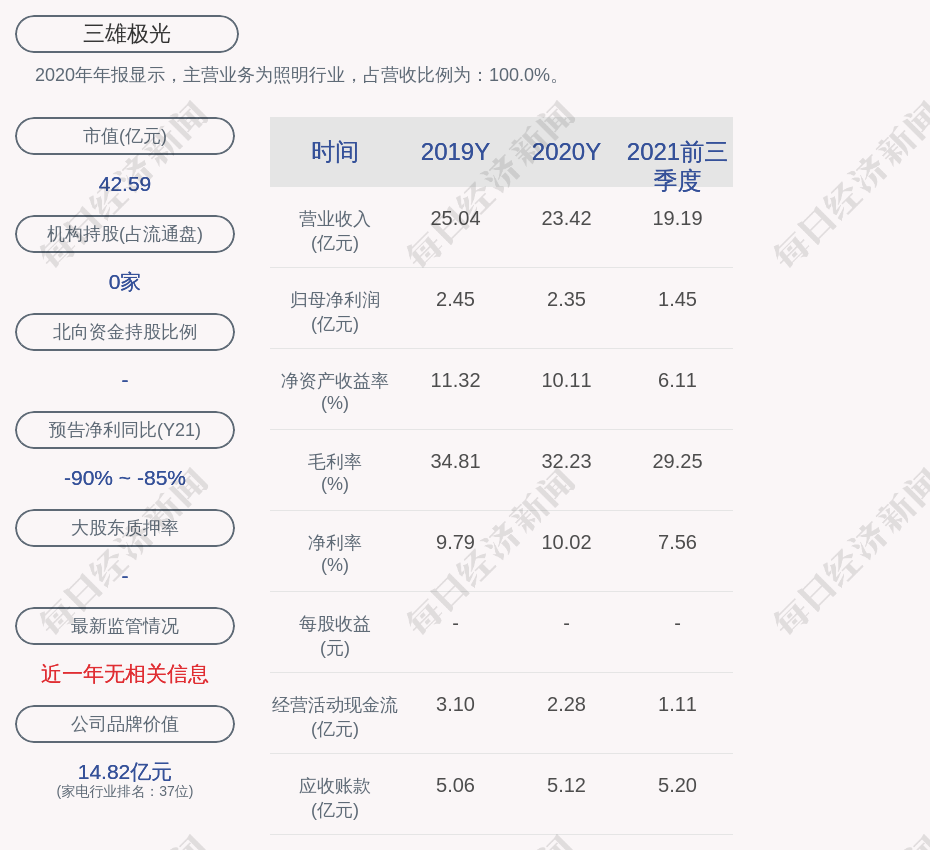Select the 净资产收益率(%) row label

point(335,391)
